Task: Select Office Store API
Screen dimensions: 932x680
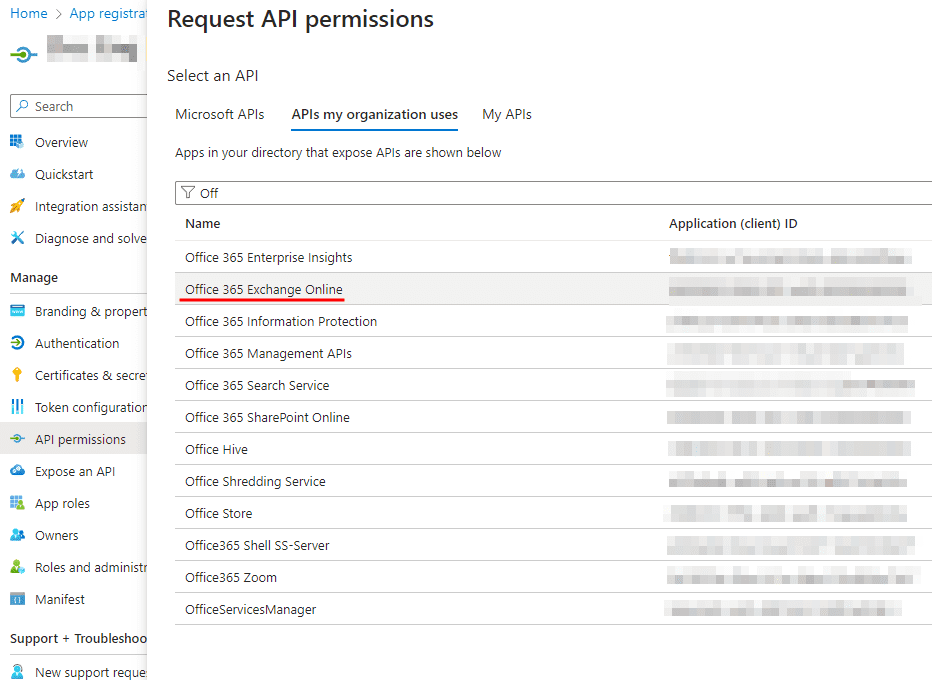Action: tap(553, 514)
